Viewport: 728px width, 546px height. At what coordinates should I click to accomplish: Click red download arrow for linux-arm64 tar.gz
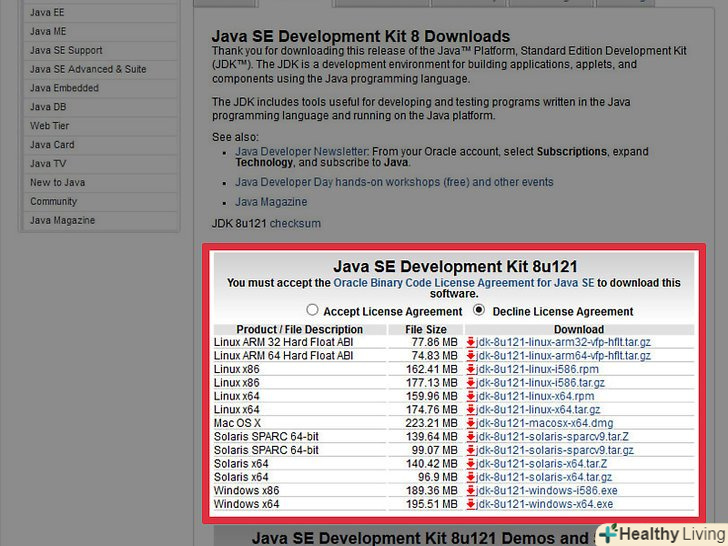471,356
